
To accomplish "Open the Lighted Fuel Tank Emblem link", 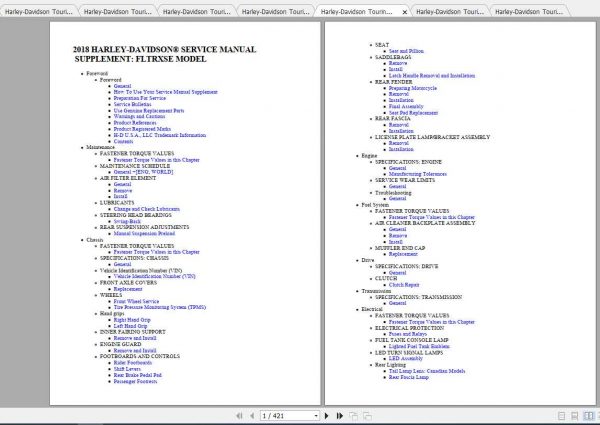I will [419, 346].
